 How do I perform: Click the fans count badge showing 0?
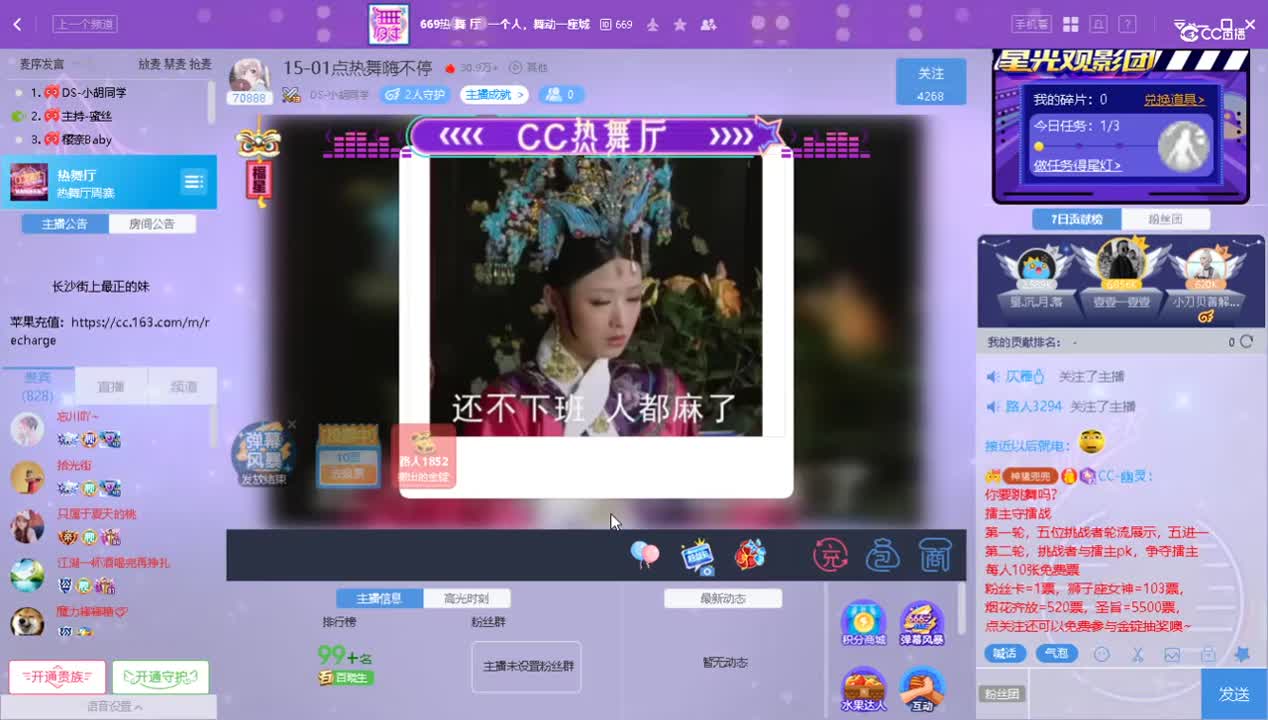point(562,95)
